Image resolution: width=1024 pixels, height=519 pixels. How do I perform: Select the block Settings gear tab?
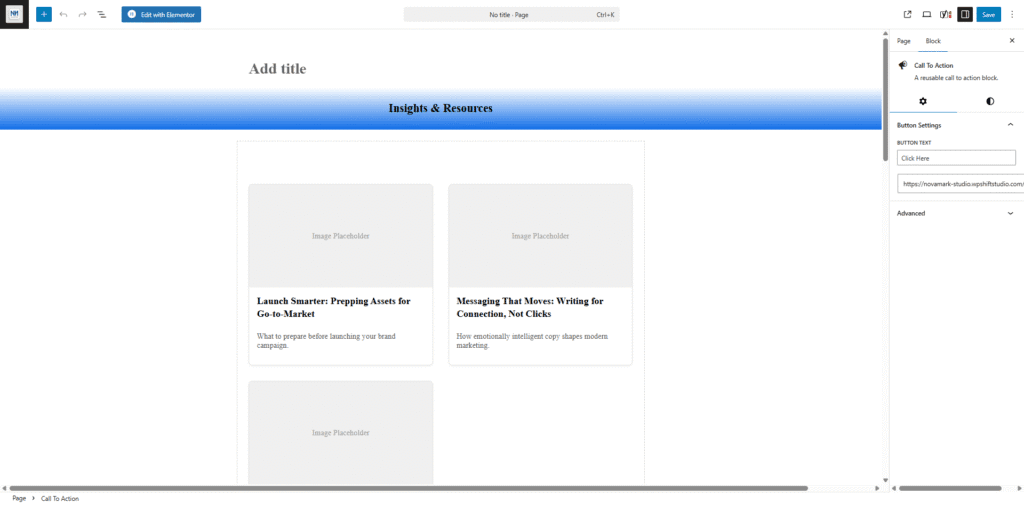pyautogui.click(x=923, y=101)
